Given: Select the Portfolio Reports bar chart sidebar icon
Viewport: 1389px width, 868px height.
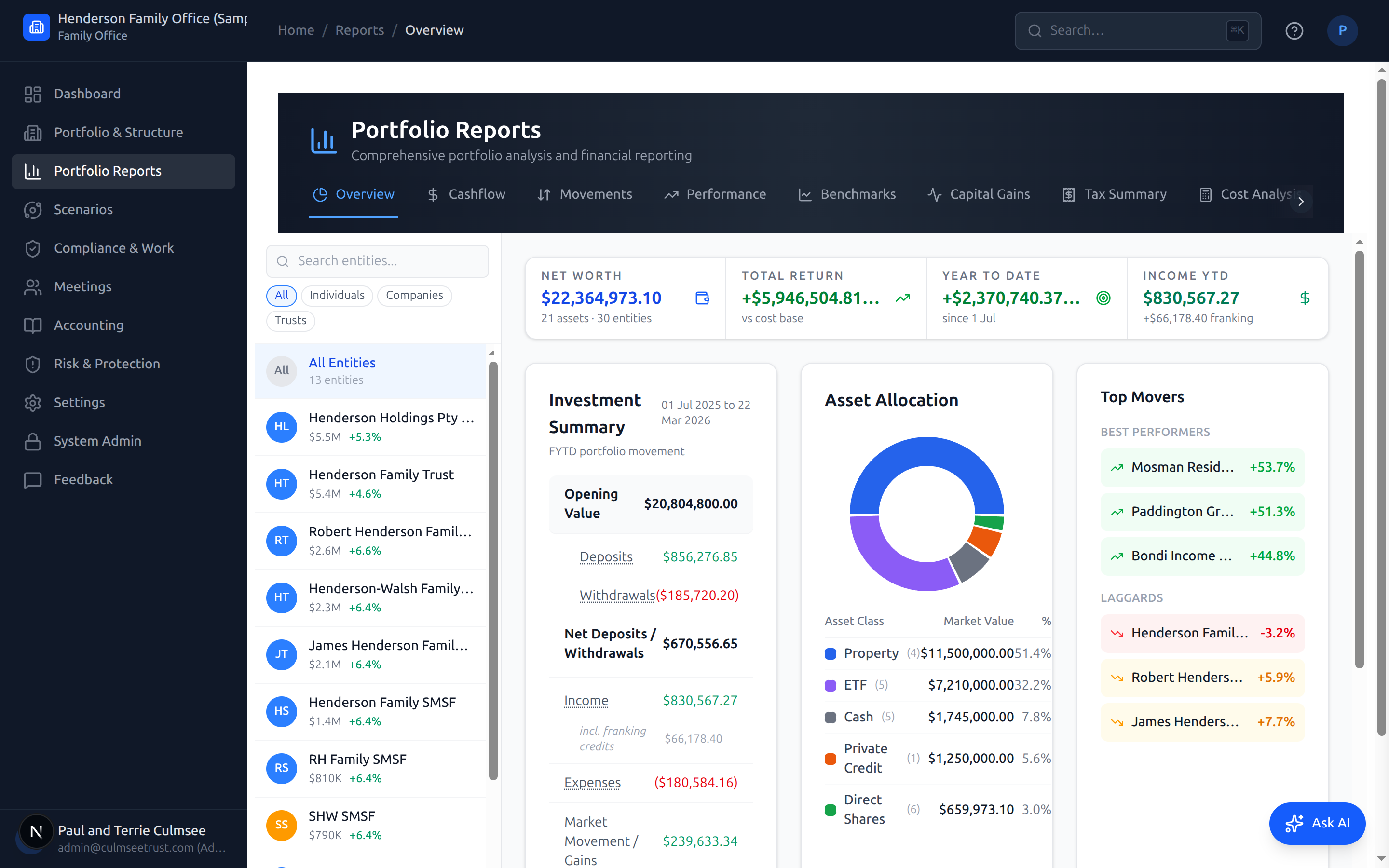Looking at the screenshot, I should [33, 171].
